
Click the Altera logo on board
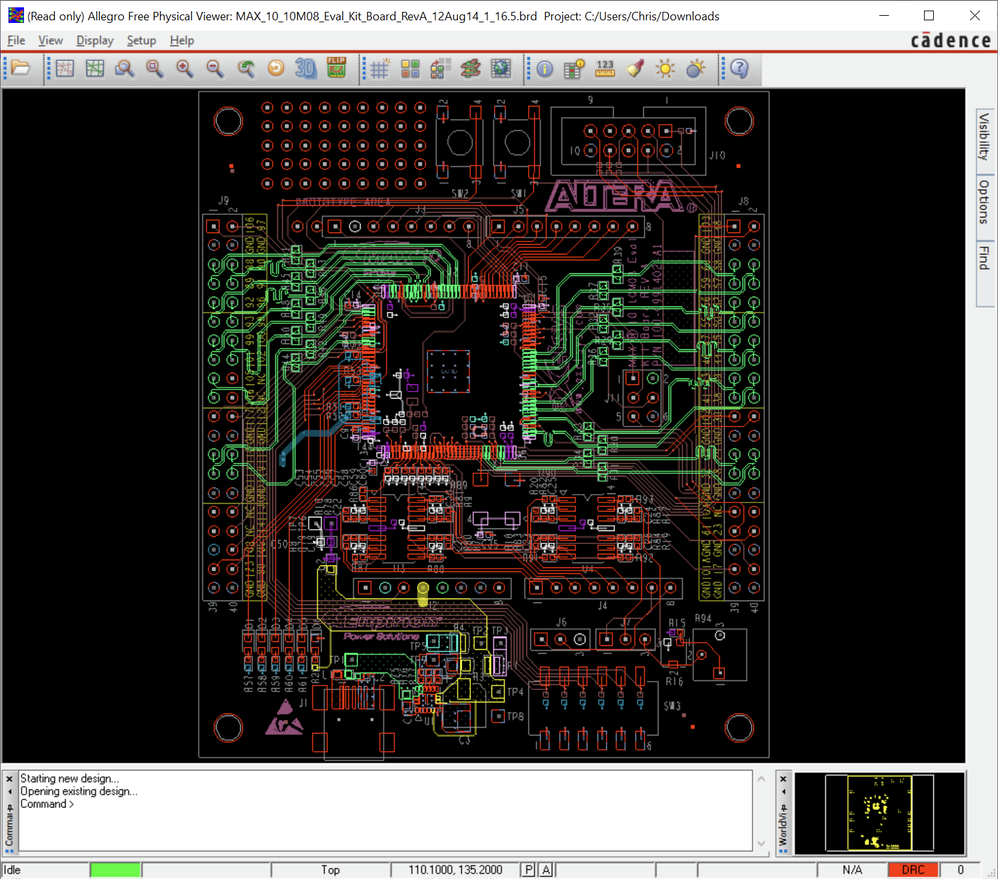coord(620,196)
